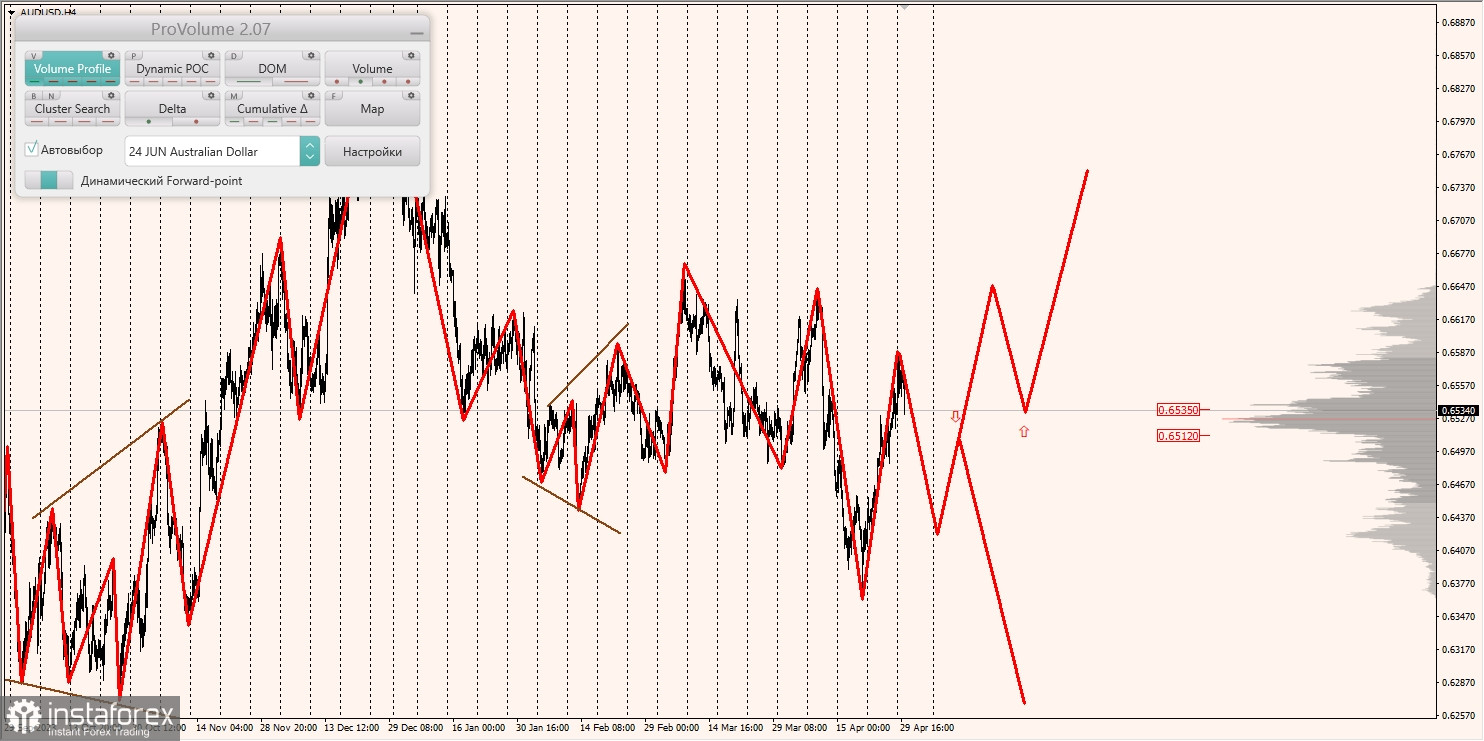Viewport: 1484px width, 741px height.
Task: Click the triangle icon beside AUDUSD,H4
Action: click(11, 12)
